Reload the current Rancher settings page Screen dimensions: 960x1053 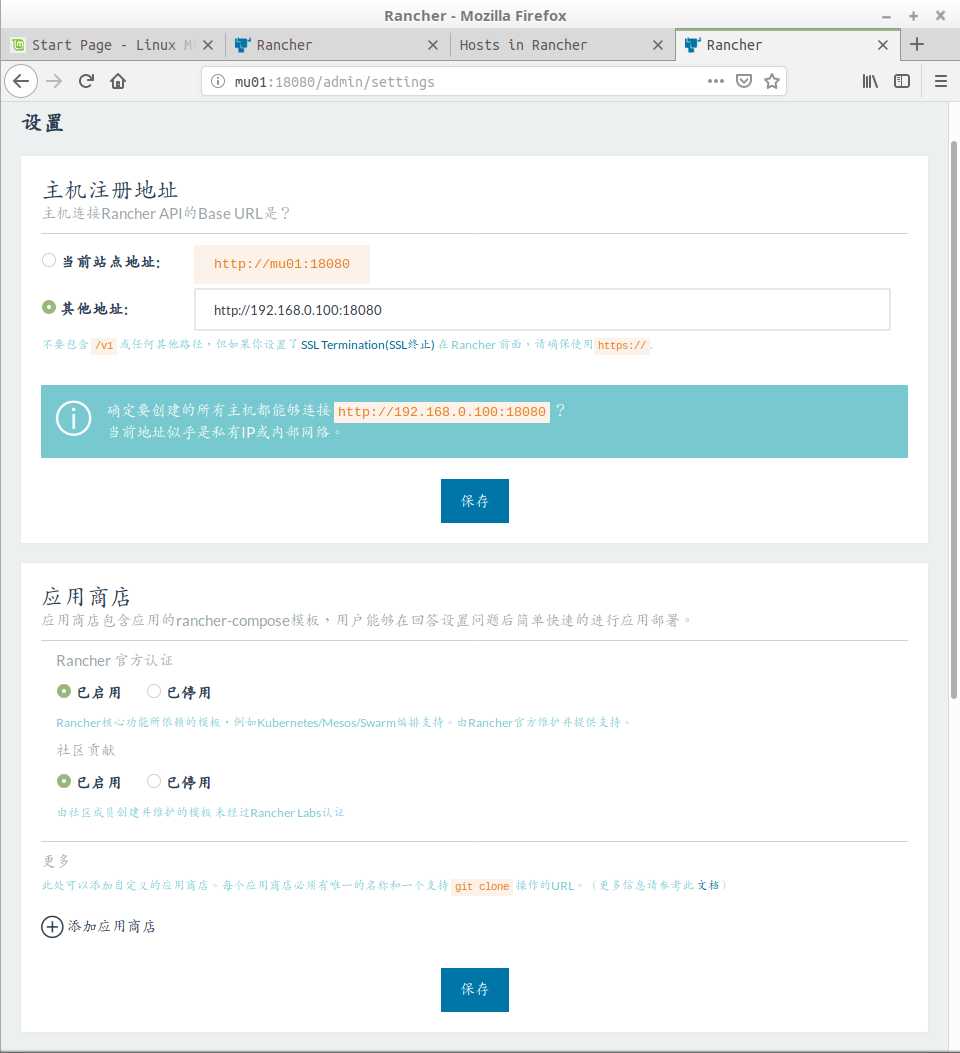coord(86,81)
